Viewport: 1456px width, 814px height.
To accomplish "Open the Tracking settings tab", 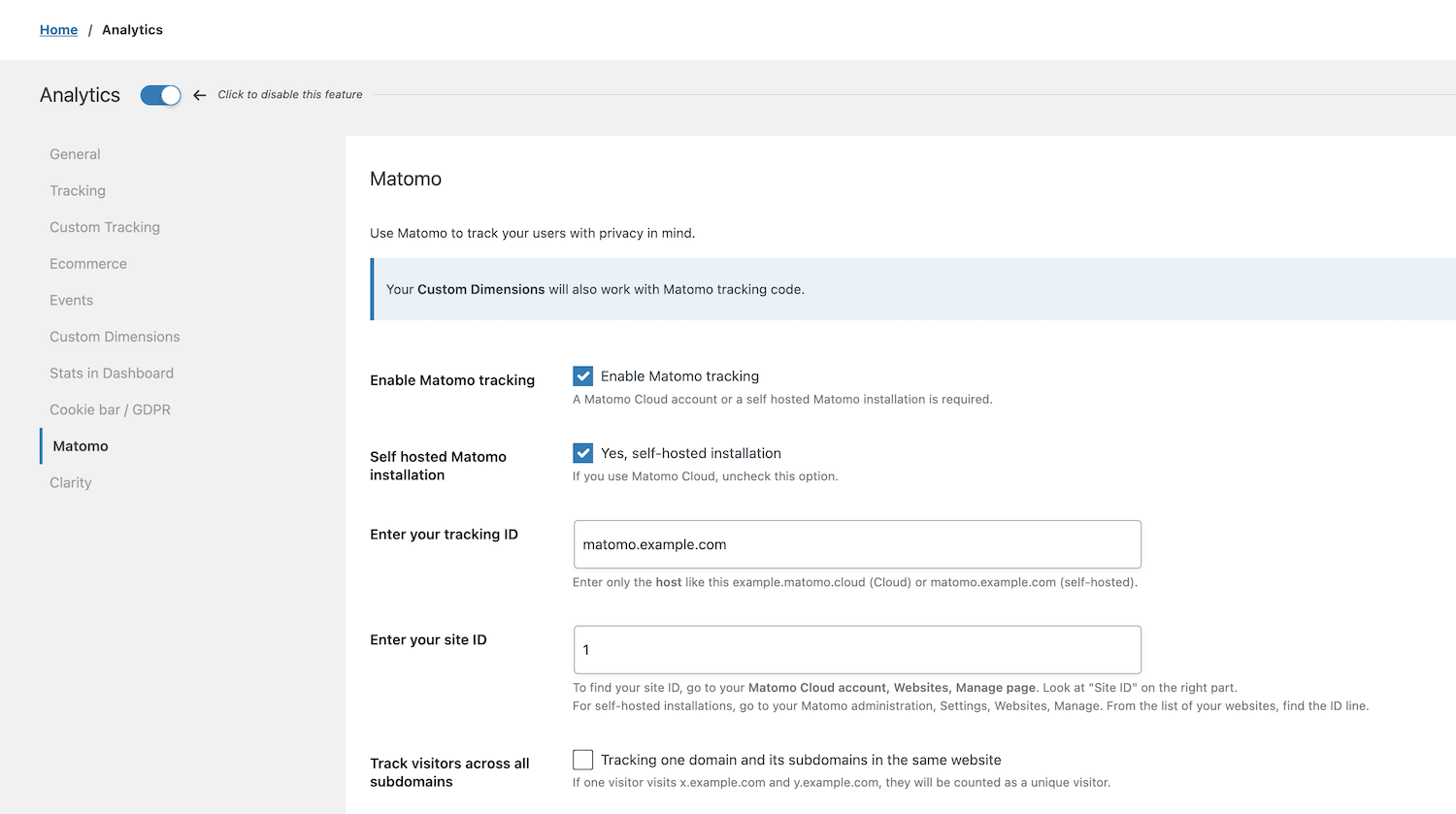I will click(78, 191).
